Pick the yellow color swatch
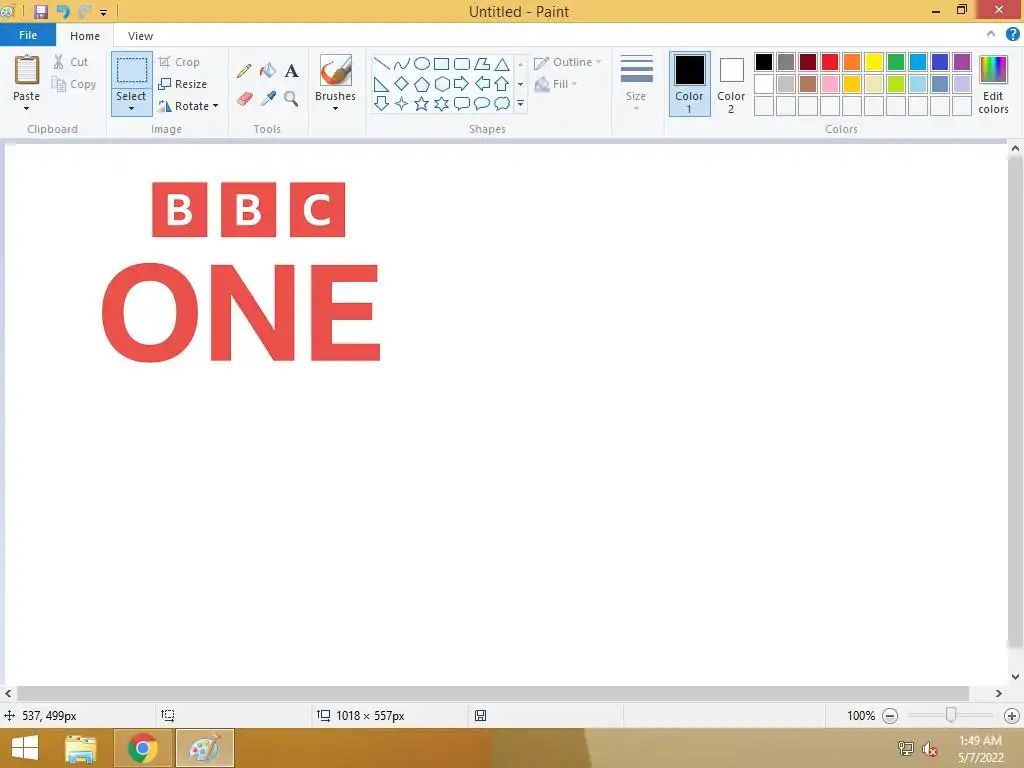This screenshot has height=768, width=1024. point(873,61)
